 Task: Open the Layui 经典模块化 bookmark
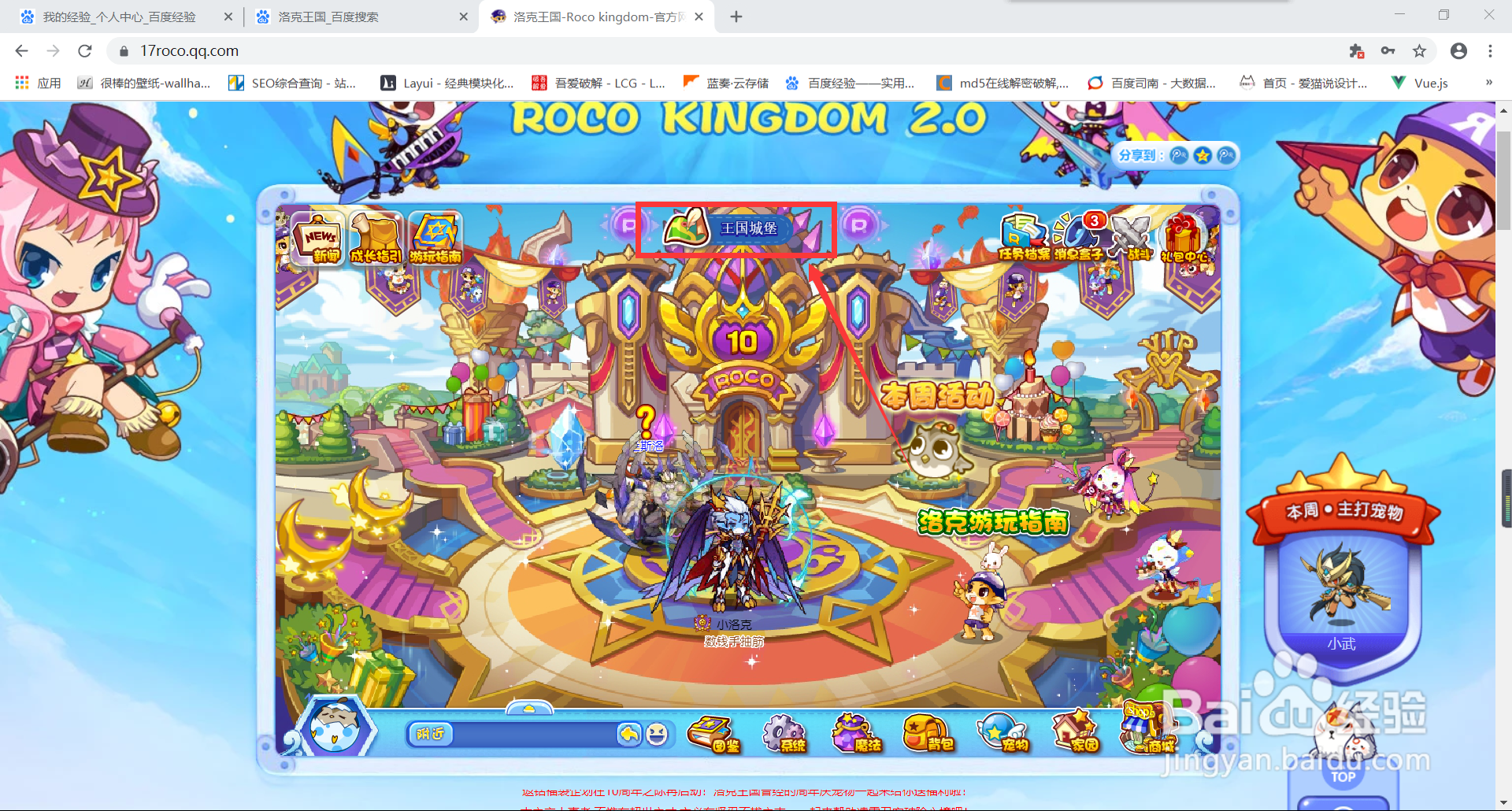pyautogui.click(x=447, y=83)
